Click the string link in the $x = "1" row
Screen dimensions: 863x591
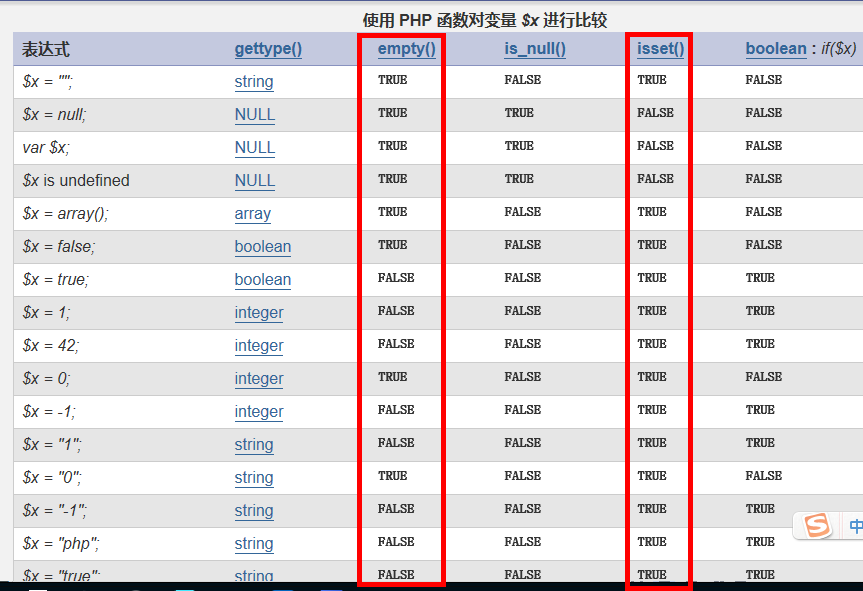click(254, 445)
